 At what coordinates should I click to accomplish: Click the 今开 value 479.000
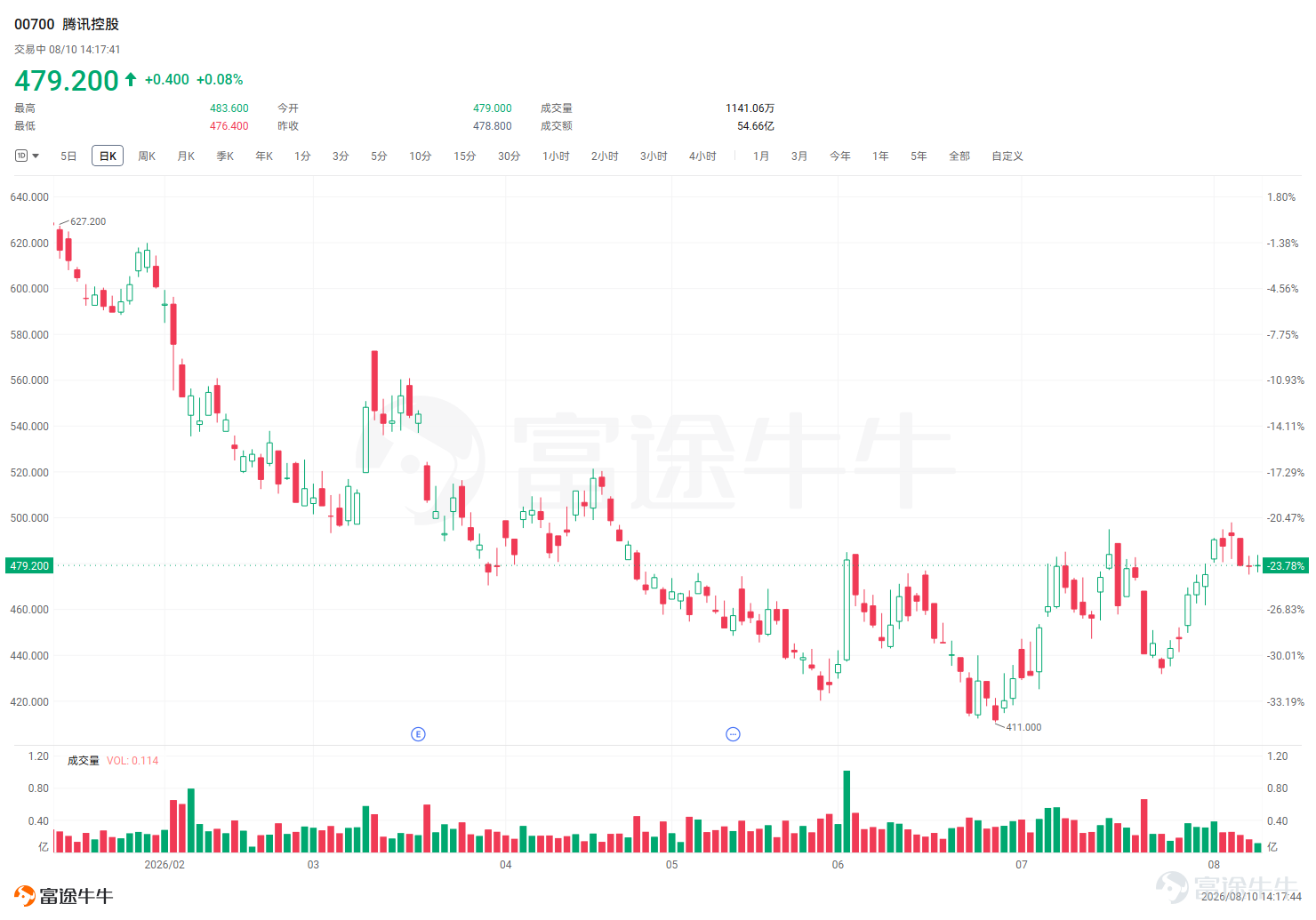click(x=493, y=108)
